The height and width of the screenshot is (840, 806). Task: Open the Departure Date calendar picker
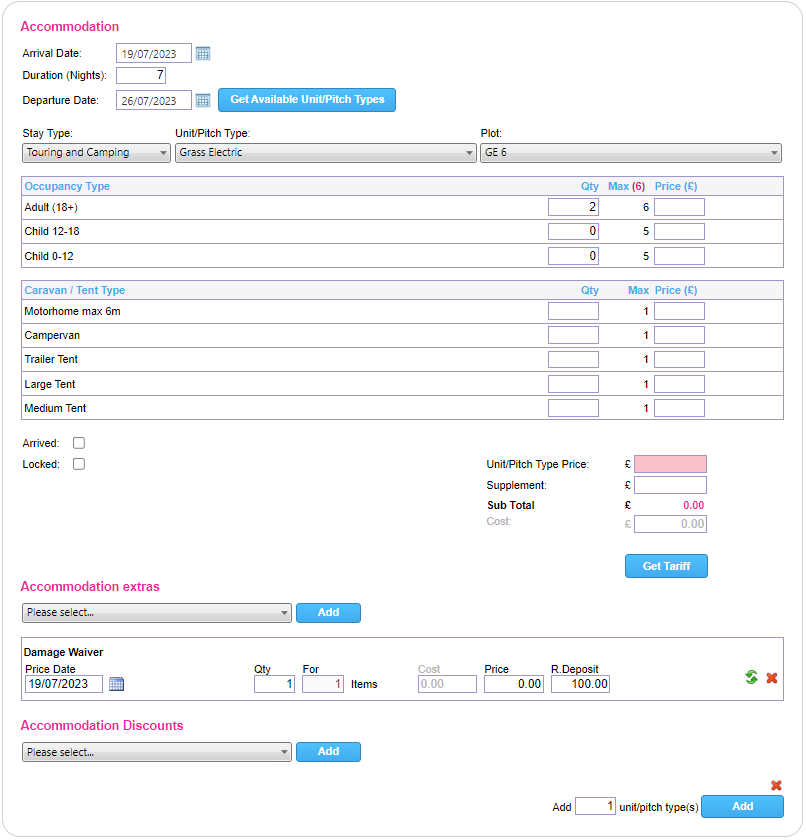pos(203,101)
